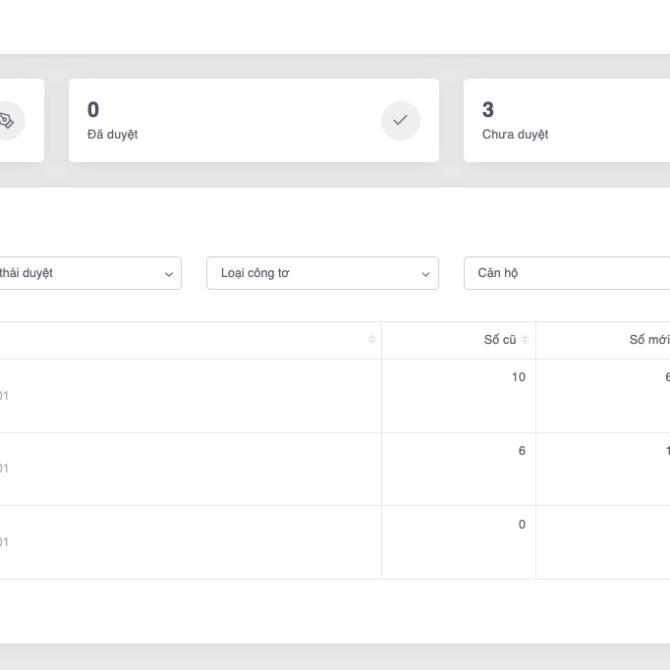Open the Căn hộ selector field
The image size is (670, 670).
click(566, 273)
